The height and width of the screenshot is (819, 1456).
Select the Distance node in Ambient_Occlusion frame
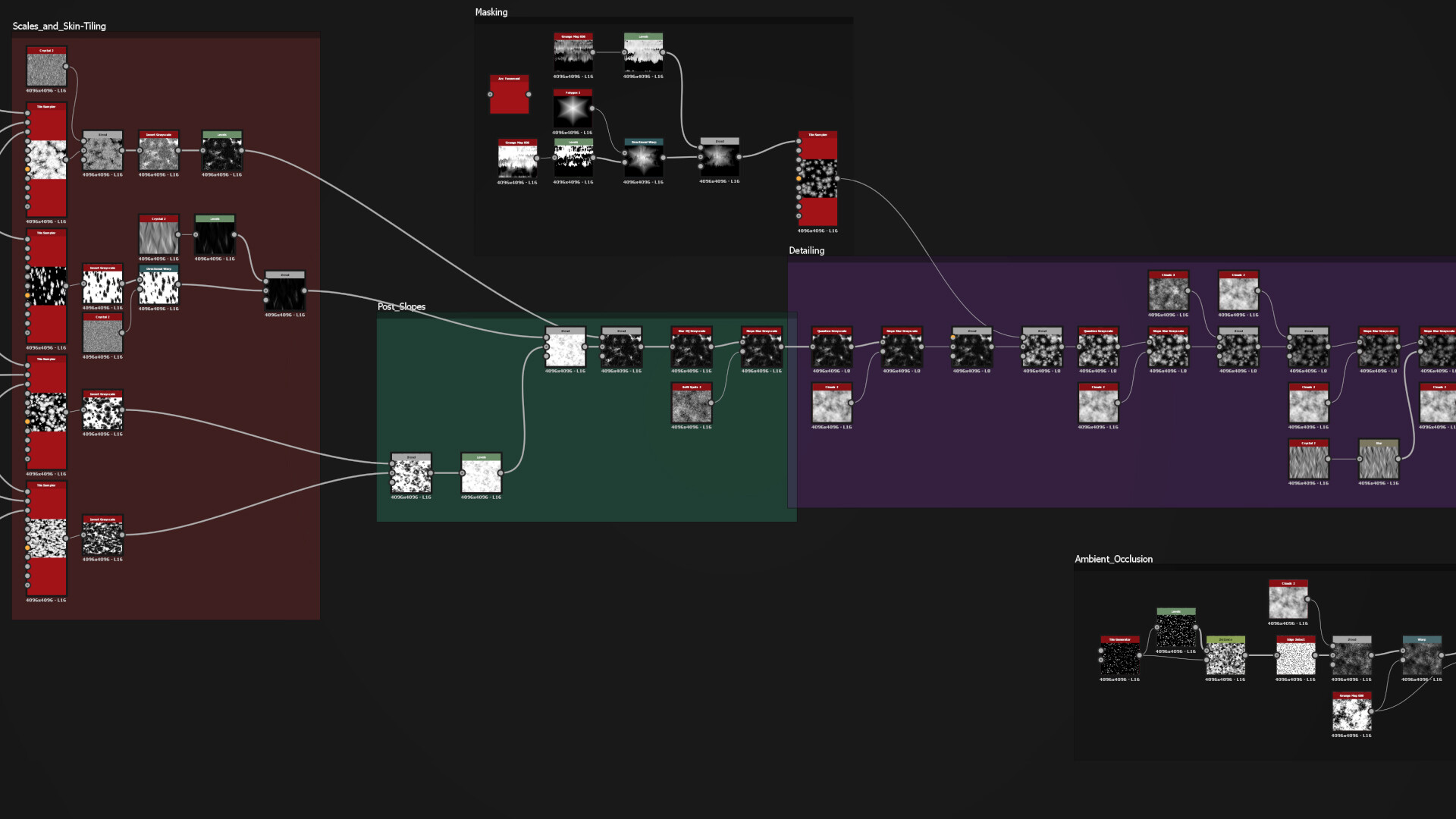pyautogui.click(x=1225, y=657)
